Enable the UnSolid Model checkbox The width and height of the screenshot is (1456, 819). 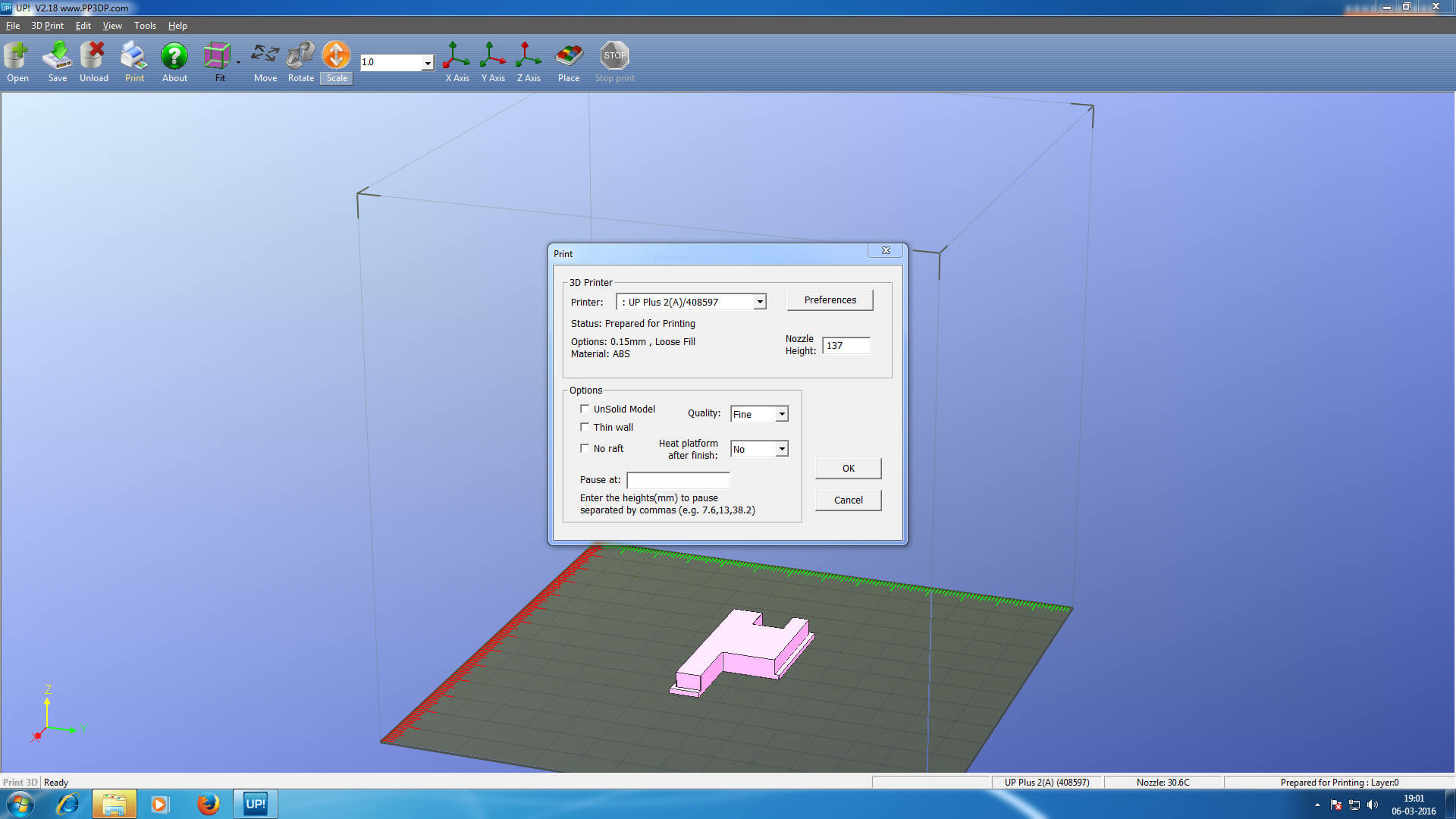[585, 409]
